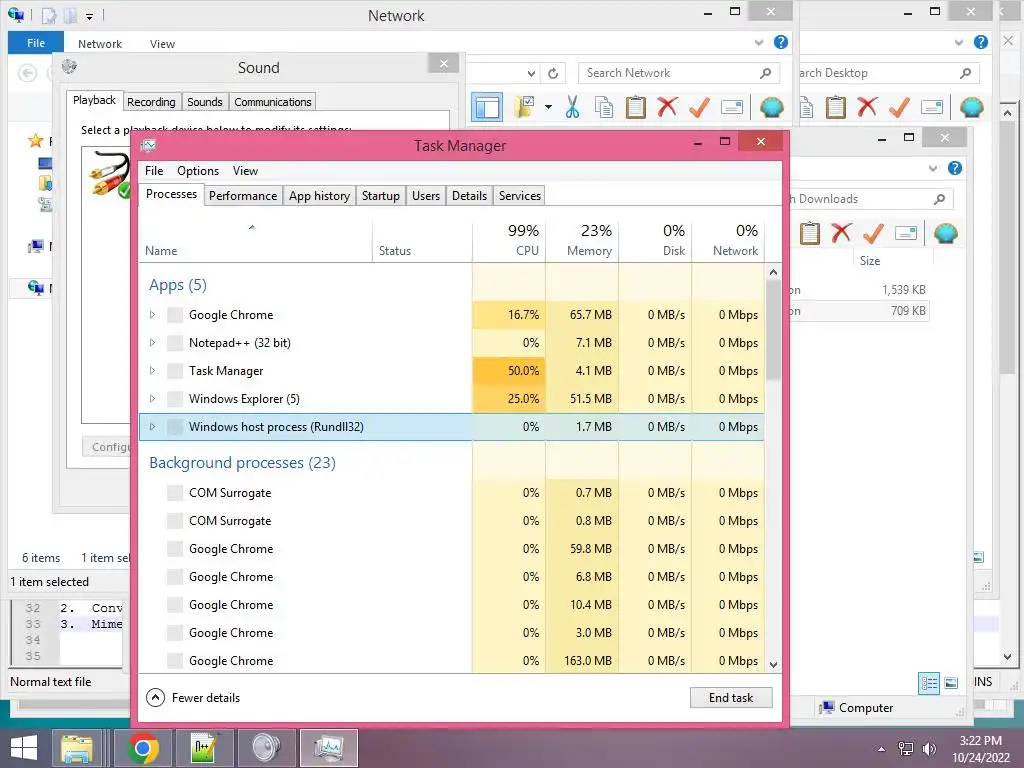
Task: Expand the ribbon chevron in the Network window
Action: tap(759, 42)
